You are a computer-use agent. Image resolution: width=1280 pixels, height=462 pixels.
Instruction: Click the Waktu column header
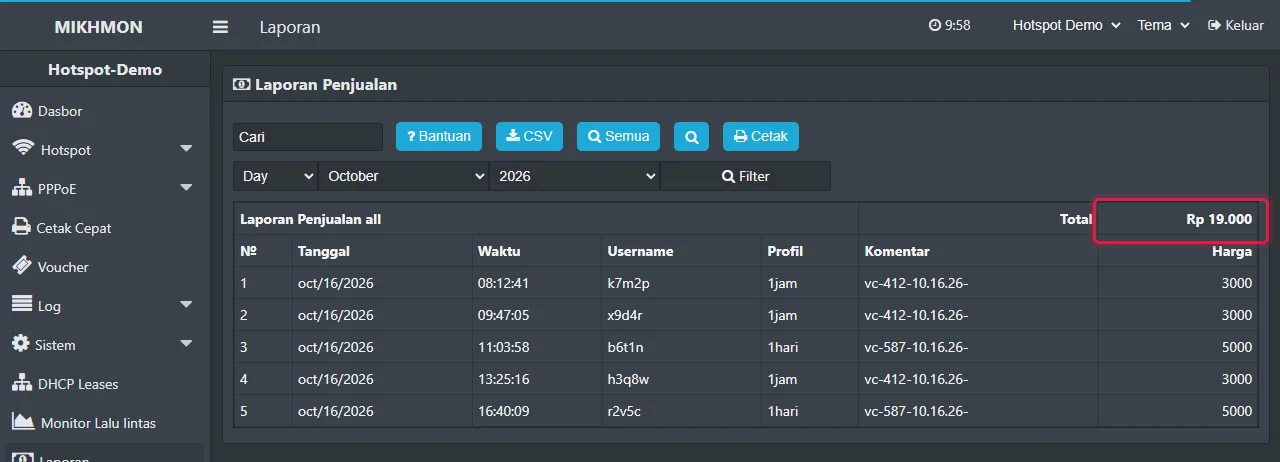pyautogui.click(x=499, y=251)
